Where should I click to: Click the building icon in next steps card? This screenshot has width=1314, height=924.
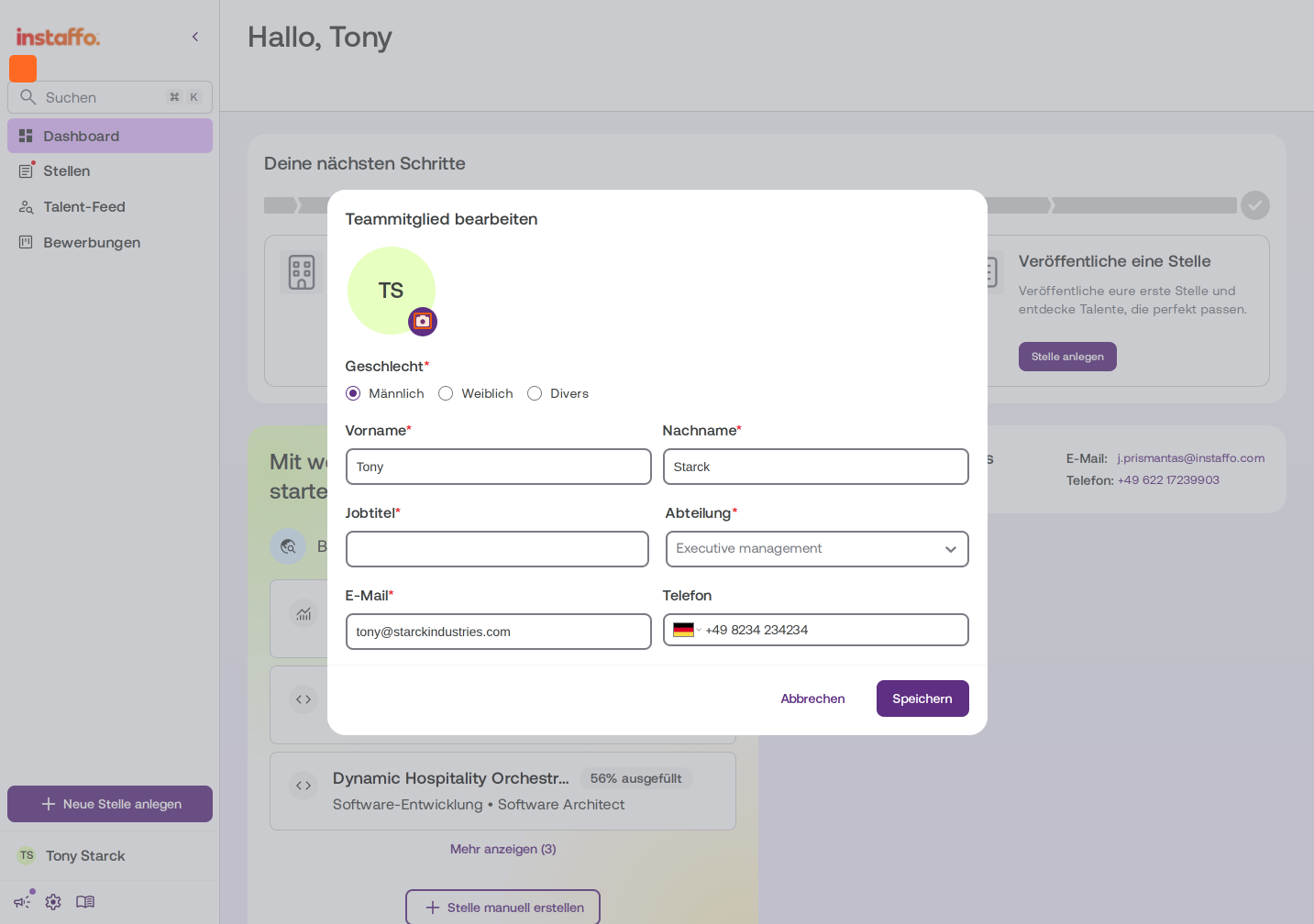(302, 272)
